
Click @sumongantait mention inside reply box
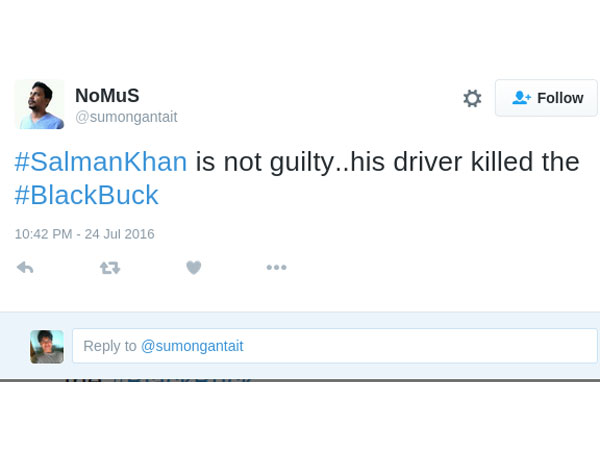click(192, 346)
